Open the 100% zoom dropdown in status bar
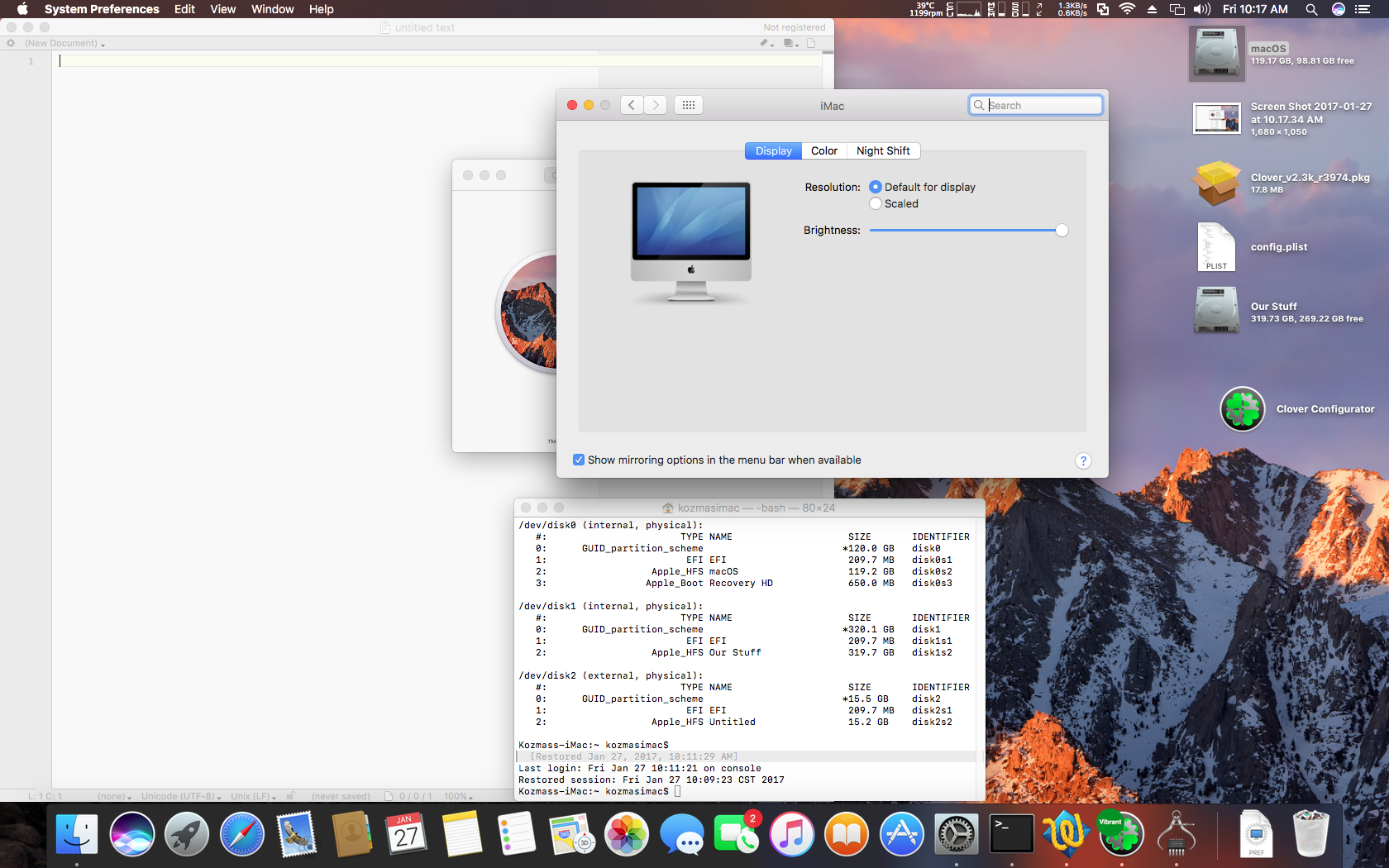Image resolution: width=1389 pixels, height=868 pixels. [x=458, y=796]
